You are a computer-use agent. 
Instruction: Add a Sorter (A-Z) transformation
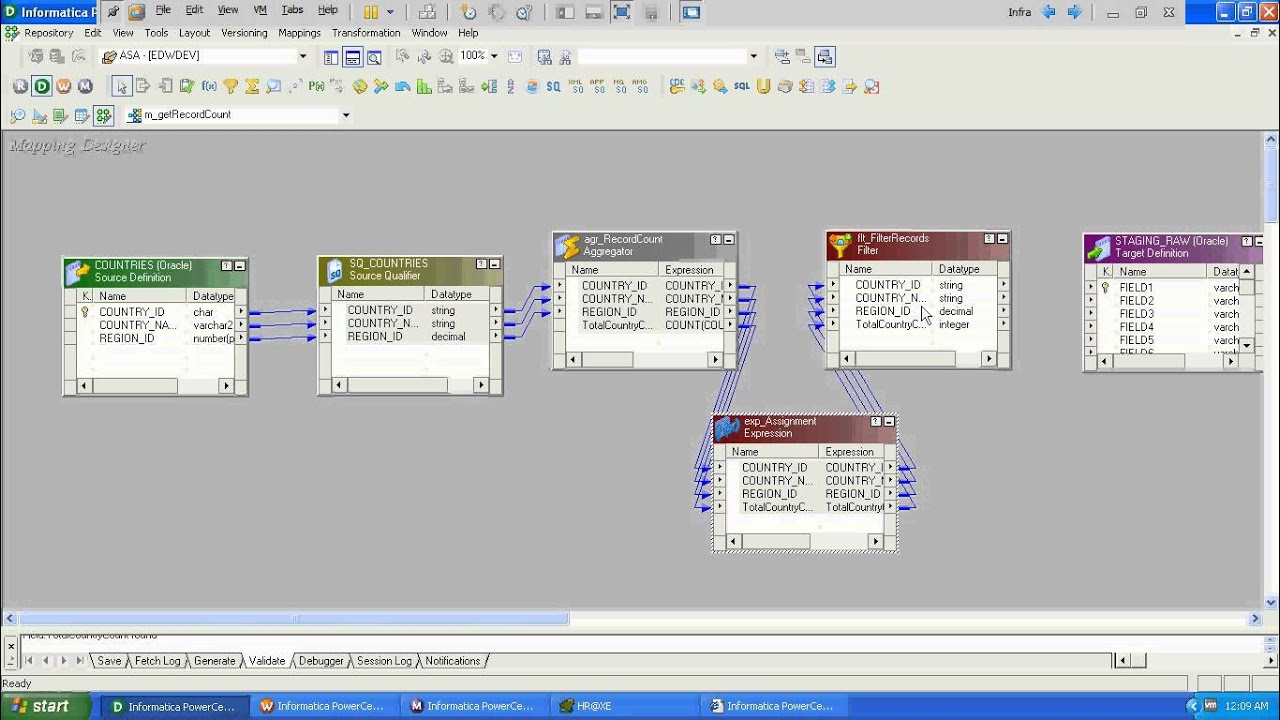pos(510,87)
